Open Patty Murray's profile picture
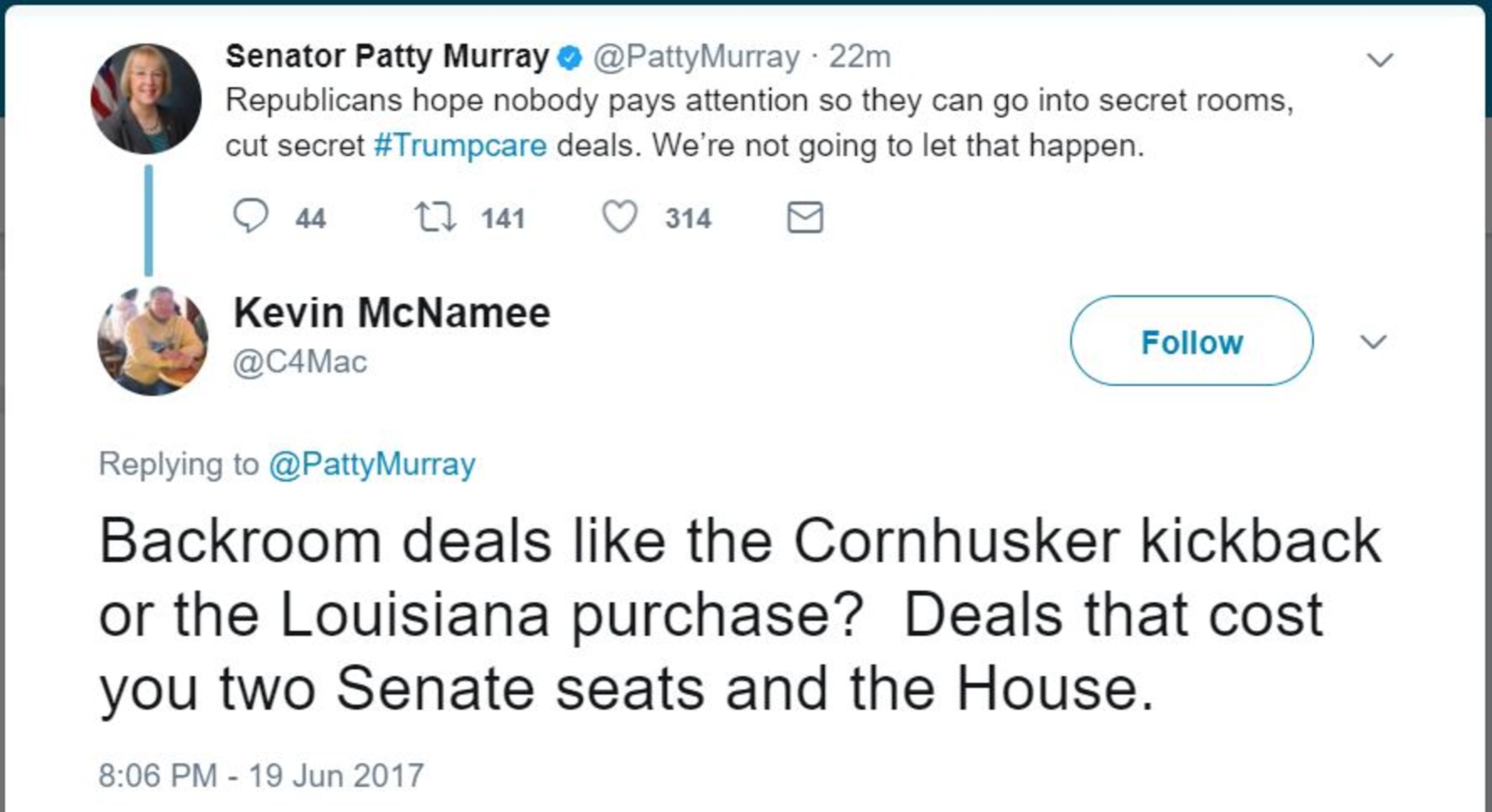 pyautogui.click(x=146, y=99)
